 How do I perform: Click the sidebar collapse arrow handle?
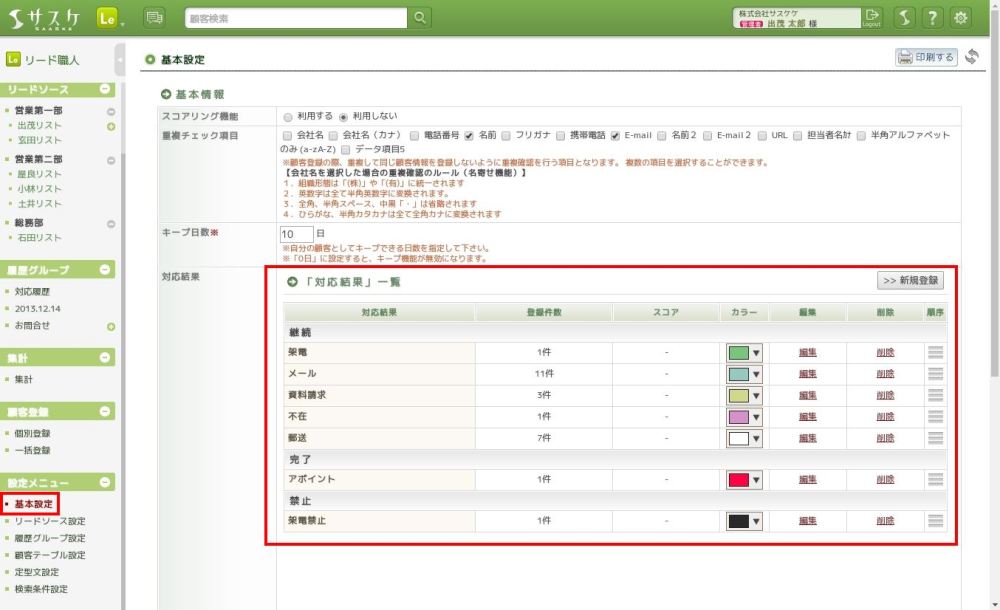(x=120, y=60)
